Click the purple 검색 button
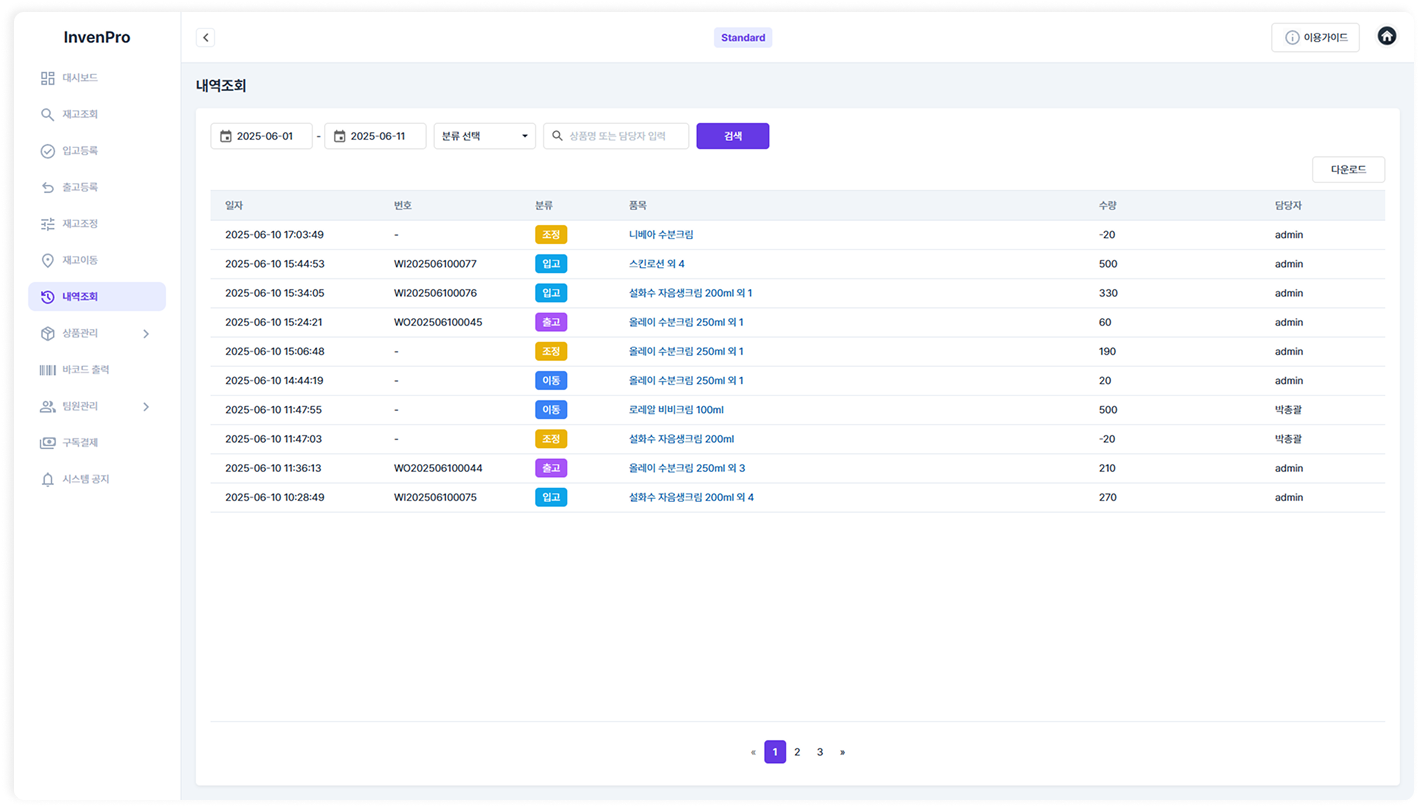Screen dimensions: 1420x808 coord(733,136)
